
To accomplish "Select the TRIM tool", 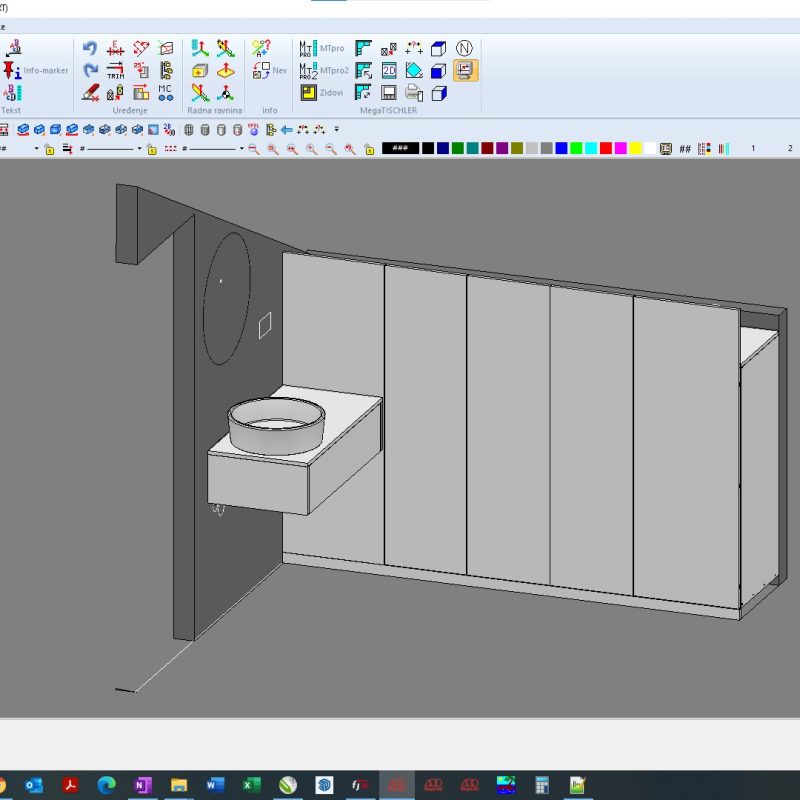I will point(116,70).
